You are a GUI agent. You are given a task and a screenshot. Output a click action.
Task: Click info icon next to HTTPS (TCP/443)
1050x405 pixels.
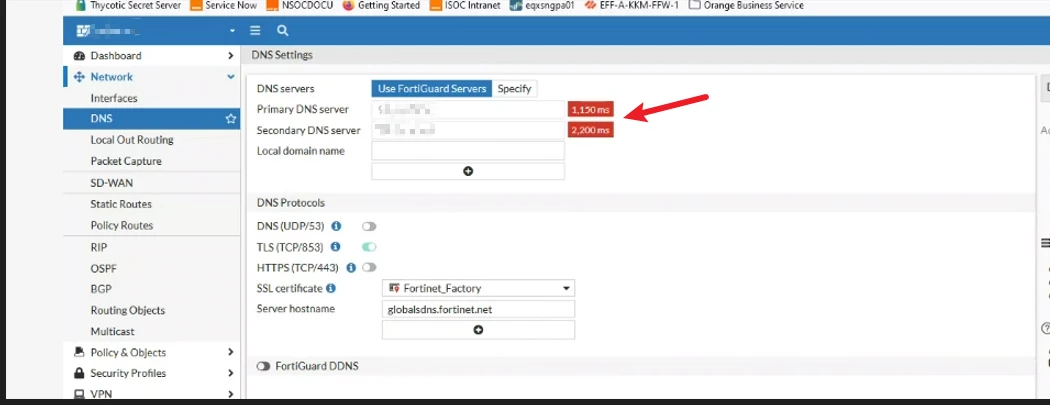pyautogui.click(x=351, y=268)
